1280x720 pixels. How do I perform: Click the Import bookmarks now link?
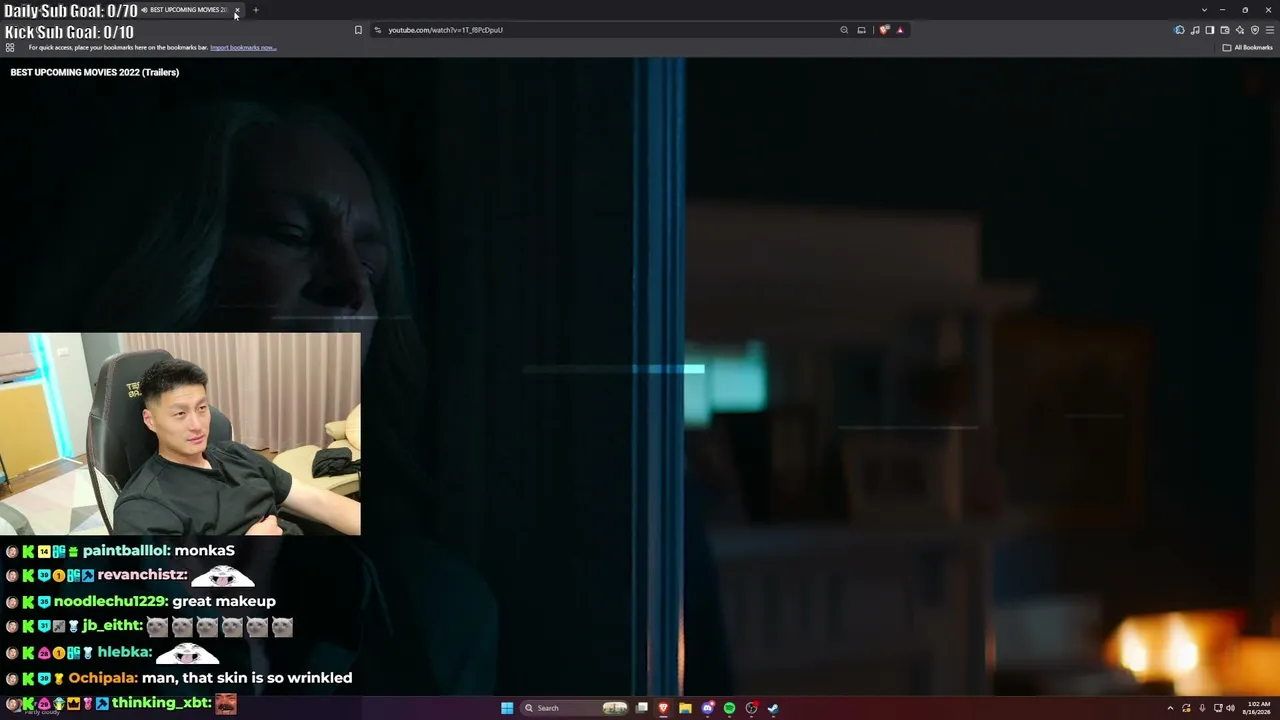pos(243,47)
